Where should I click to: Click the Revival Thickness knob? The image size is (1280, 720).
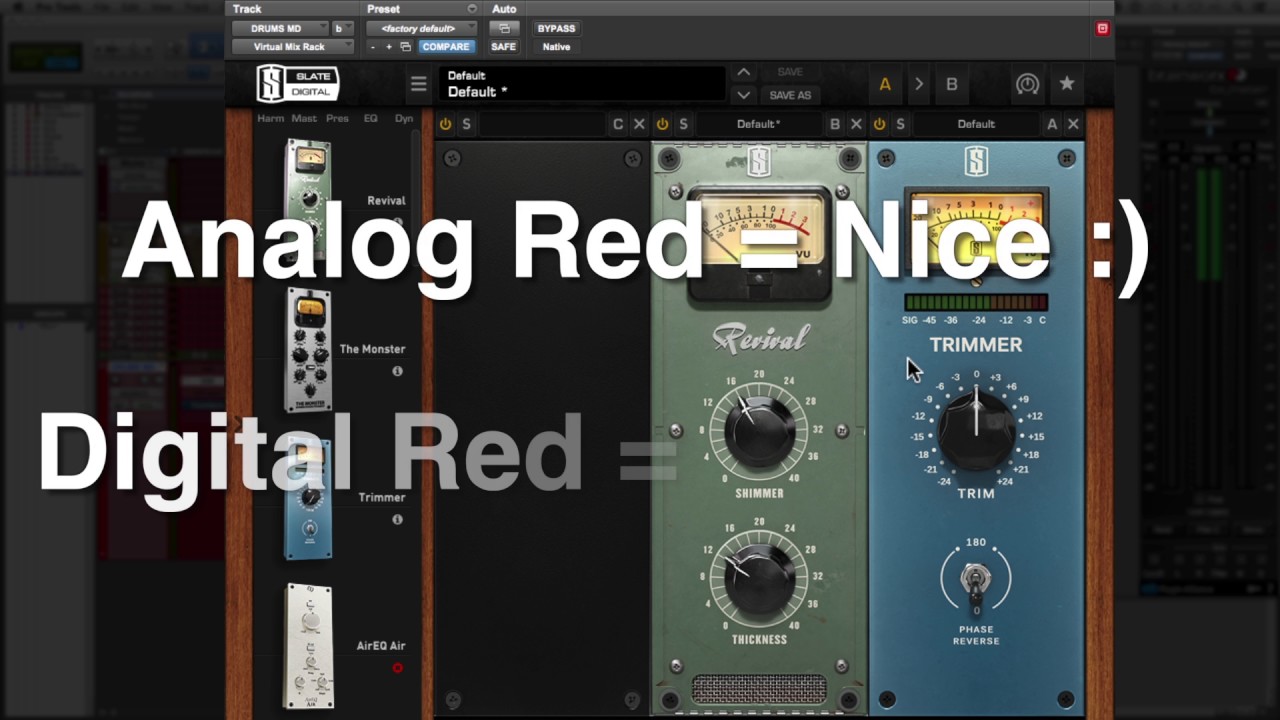coord(759,578)
